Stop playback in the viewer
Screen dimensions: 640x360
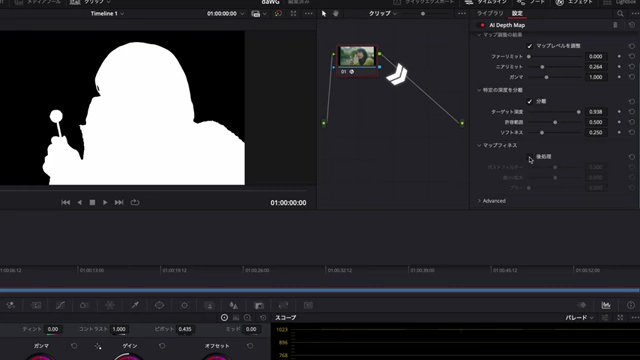tap(92, 202)
